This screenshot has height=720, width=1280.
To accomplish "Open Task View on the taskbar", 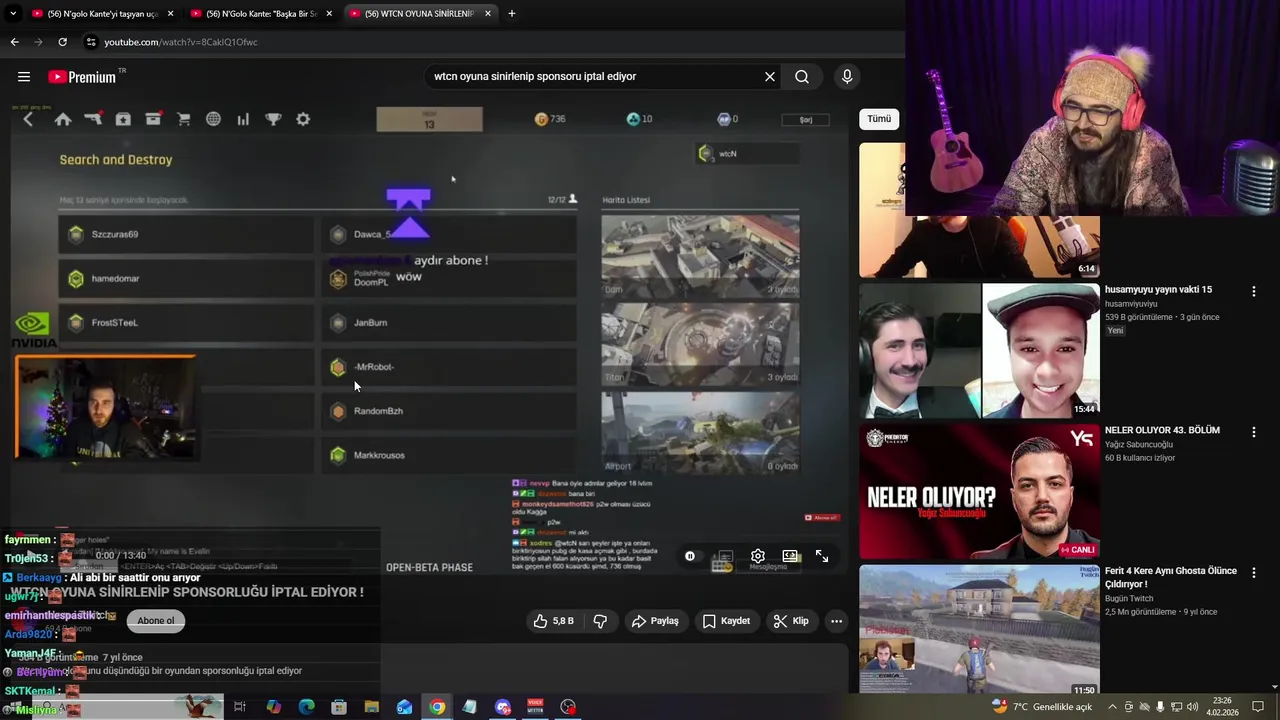I will tap(240, 707).
